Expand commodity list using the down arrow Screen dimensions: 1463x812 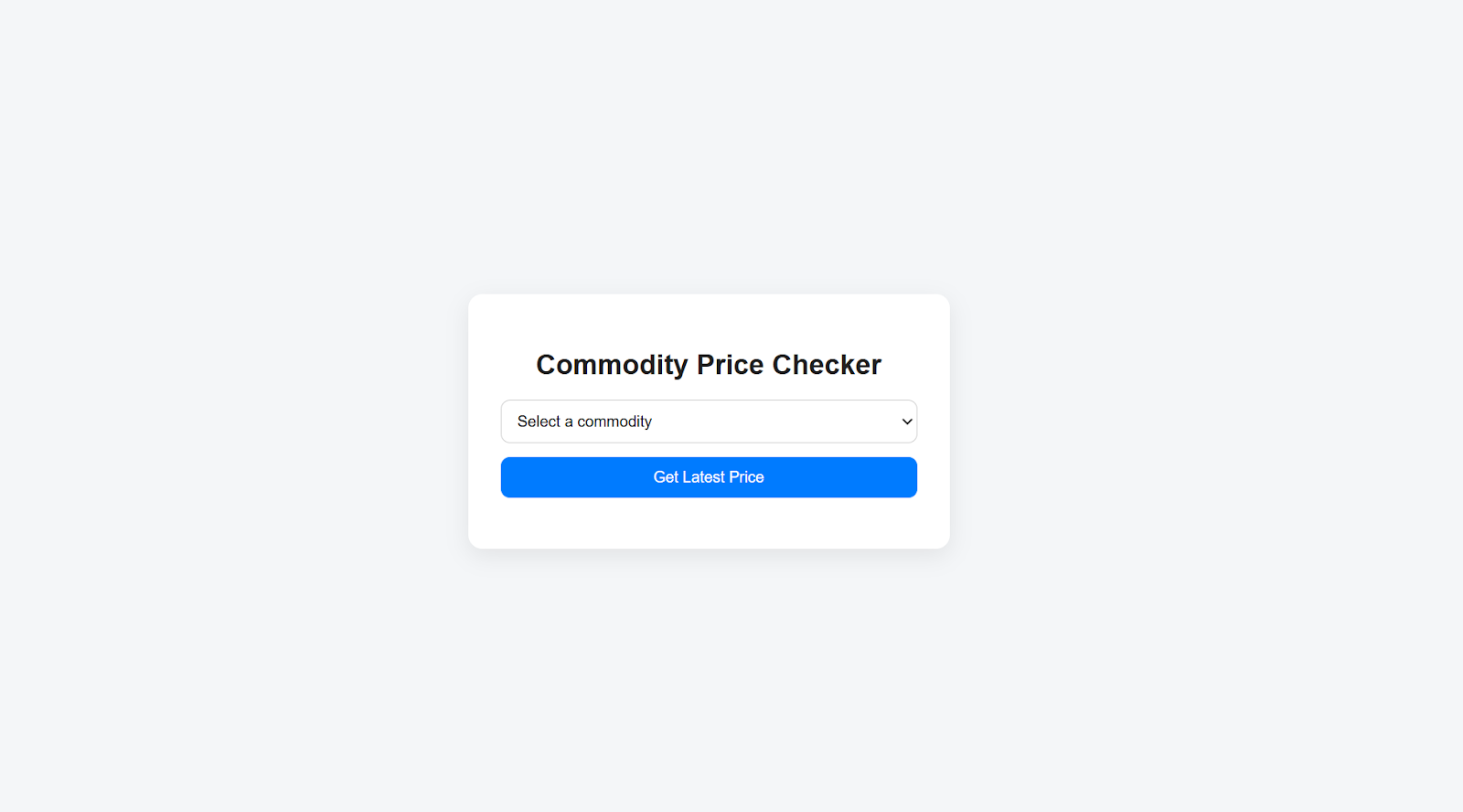coord(907,422)
